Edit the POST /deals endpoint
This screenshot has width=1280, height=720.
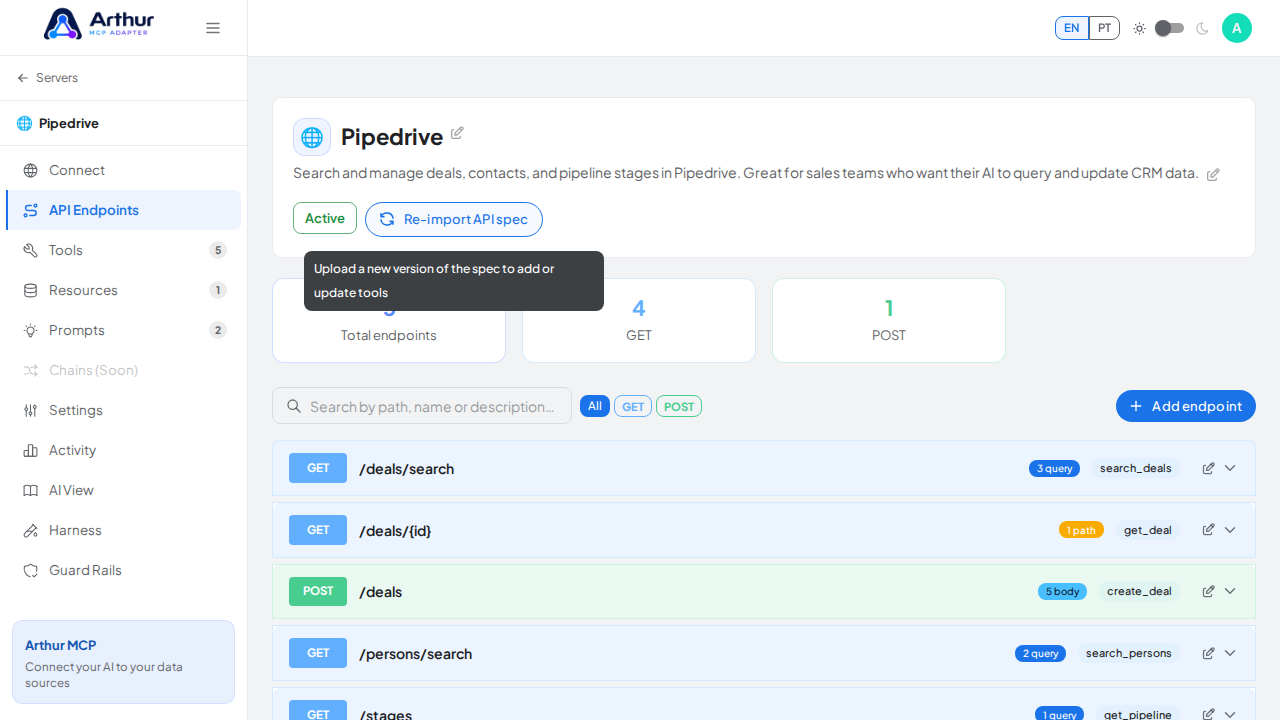point(1208,591)
